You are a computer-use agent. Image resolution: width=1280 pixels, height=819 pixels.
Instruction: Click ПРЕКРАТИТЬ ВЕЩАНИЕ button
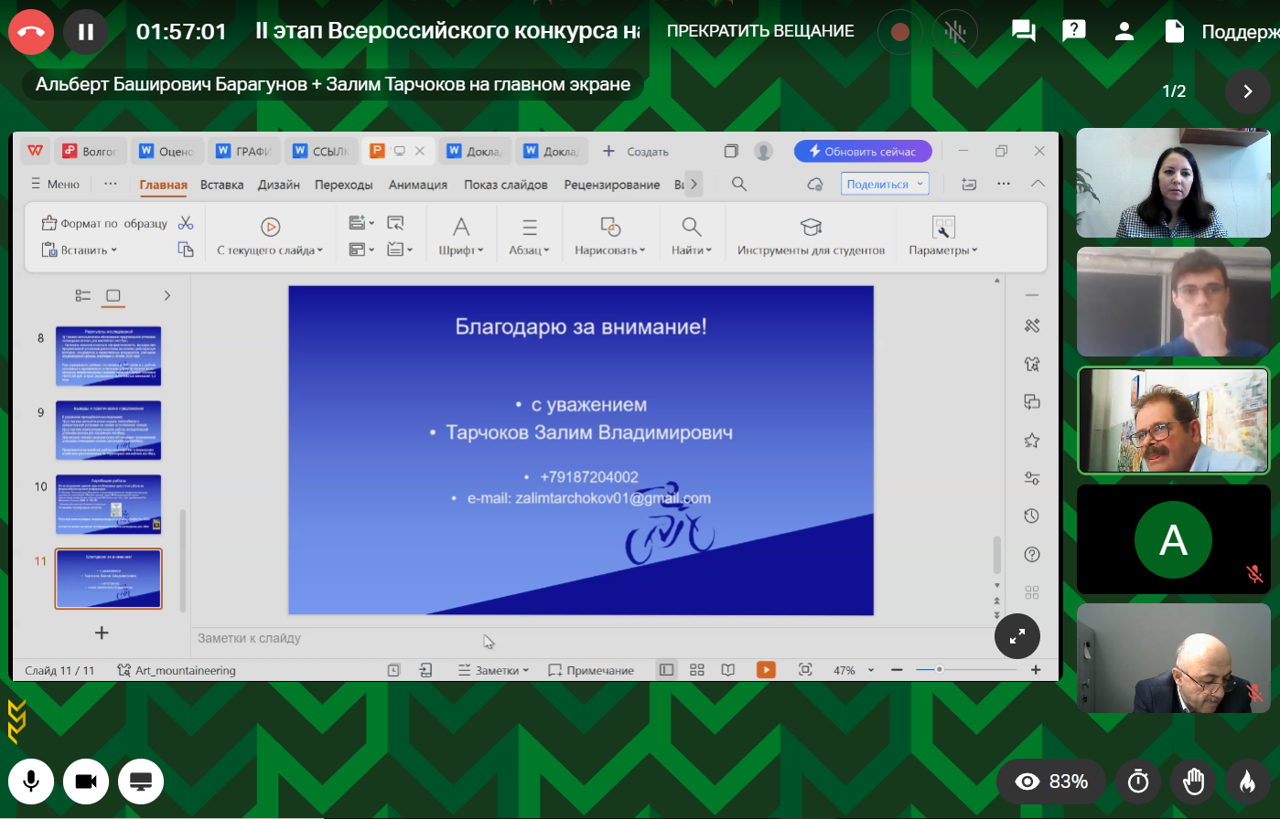tap(760, 32)
